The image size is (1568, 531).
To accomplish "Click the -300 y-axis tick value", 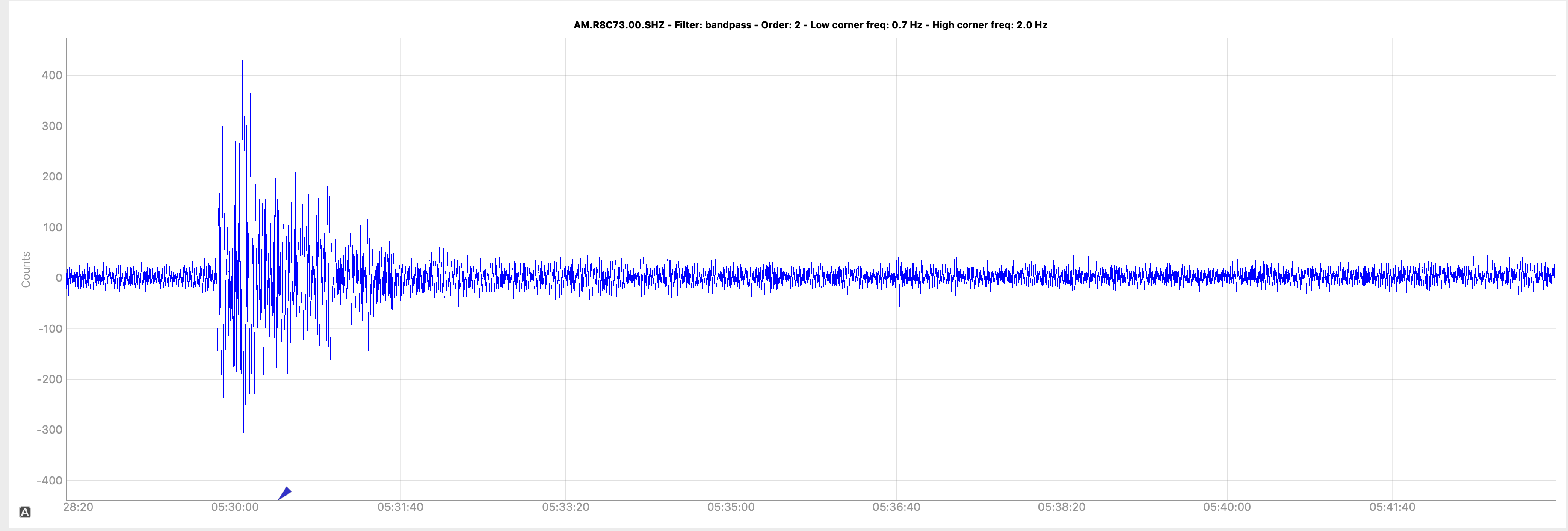I will click(50, 429).
